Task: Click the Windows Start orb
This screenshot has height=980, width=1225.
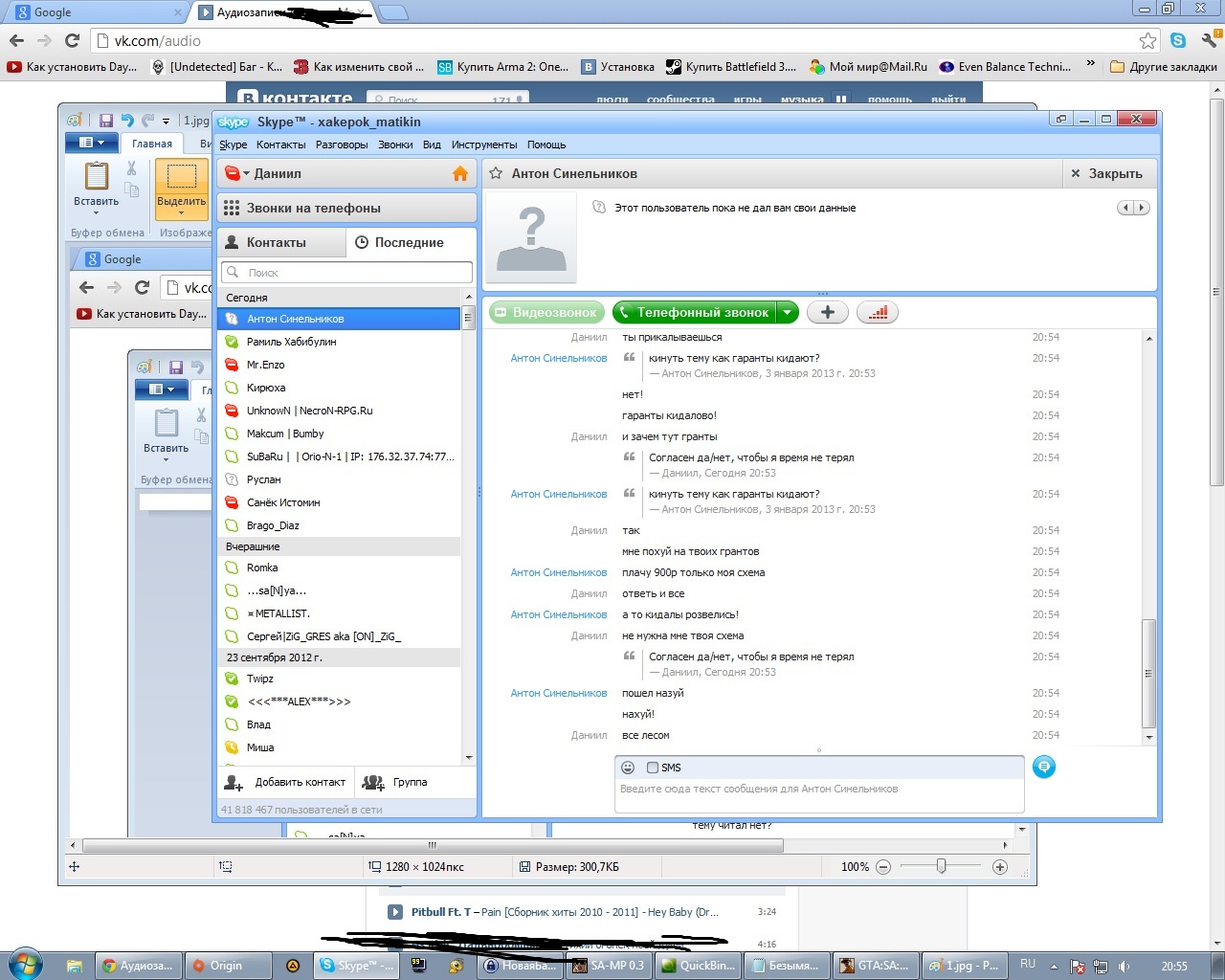Action: [x=25, y=964]
